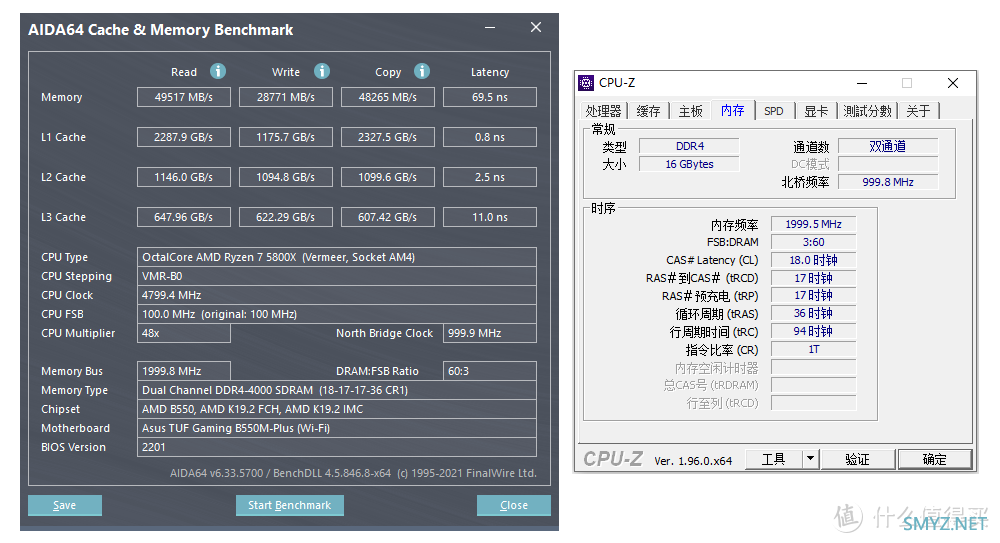Click the L2 Cache write value 1094.8 GB/s
The width and height of the screenshot is (1000, 543).
click(x=286, y=177)
